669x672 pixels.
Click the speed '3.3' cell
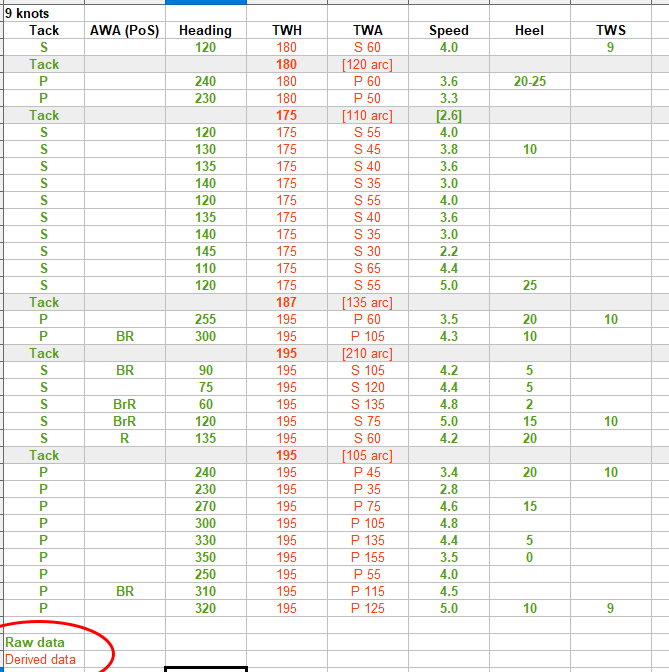pos(449,98)
